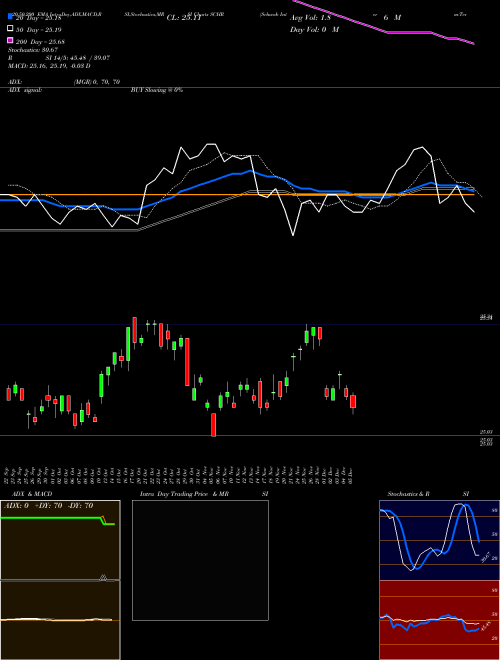Click the 'BUY Slowing @ 0%' ADX signal text
The image size is (500, 660).
coord(157,90)
